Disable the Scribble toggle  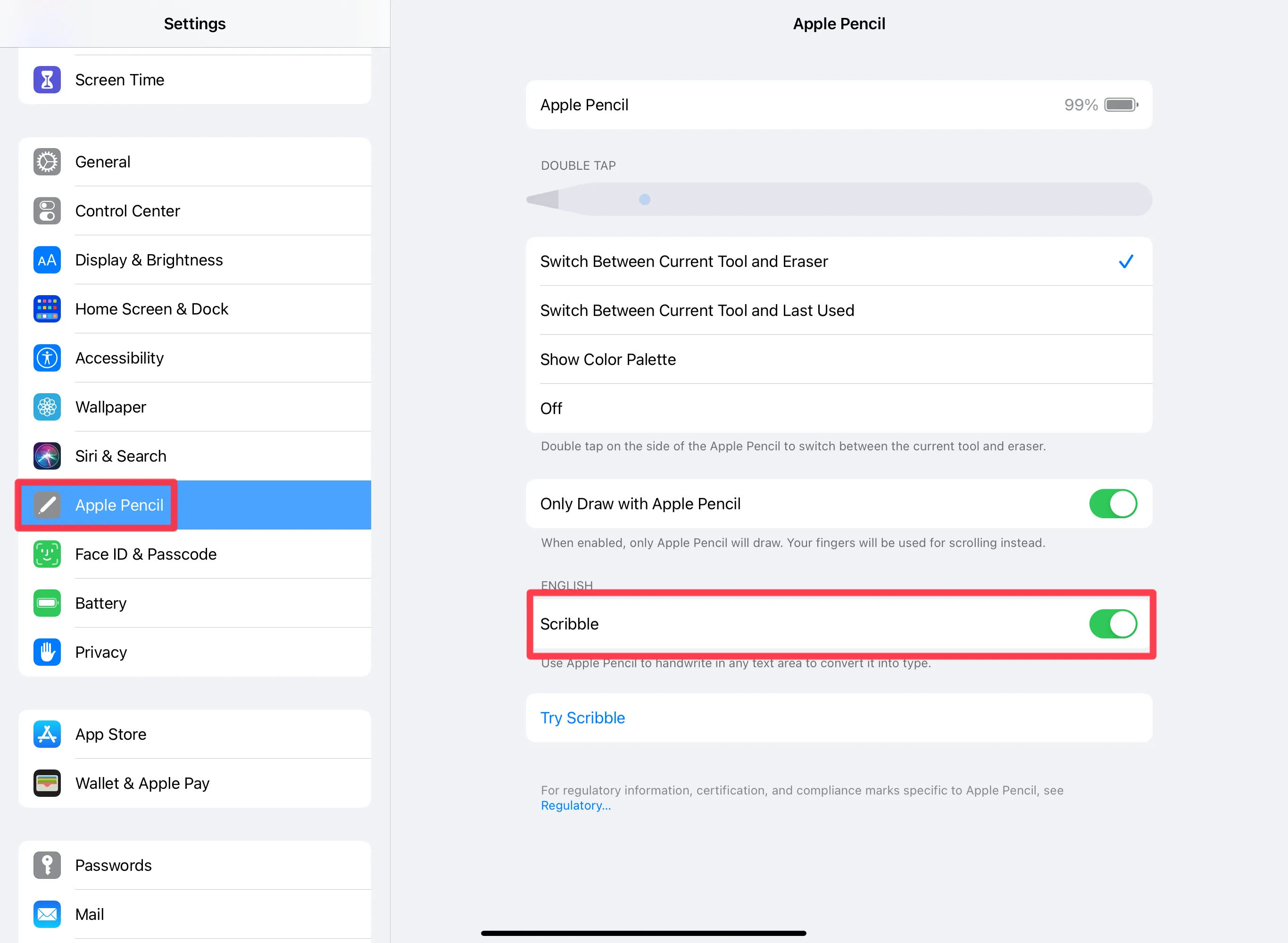(x=1112, y=624)
